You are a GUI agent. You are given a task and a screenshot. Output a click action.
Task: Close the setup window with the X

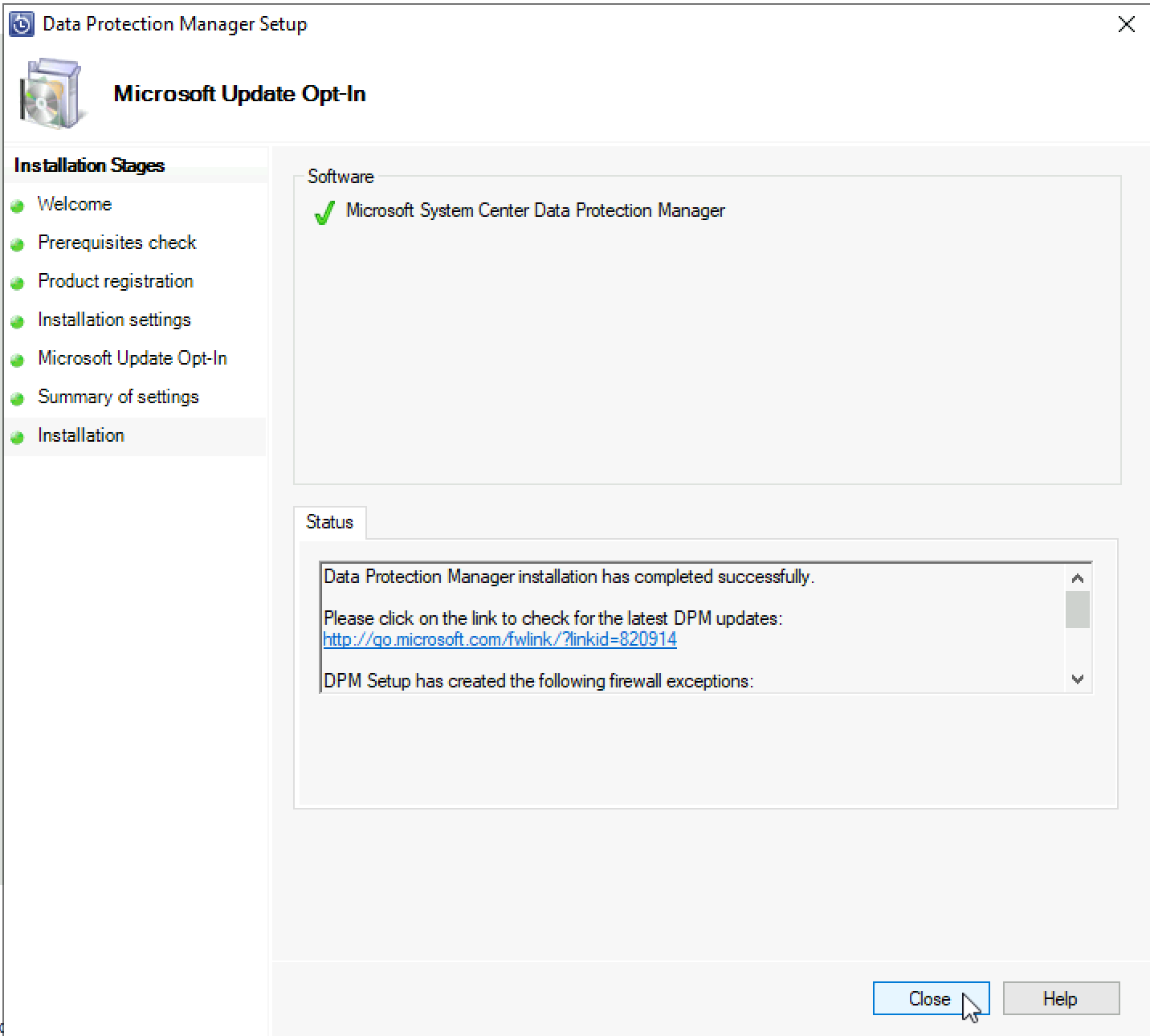pyautogui.click(x=1126, y=24)
